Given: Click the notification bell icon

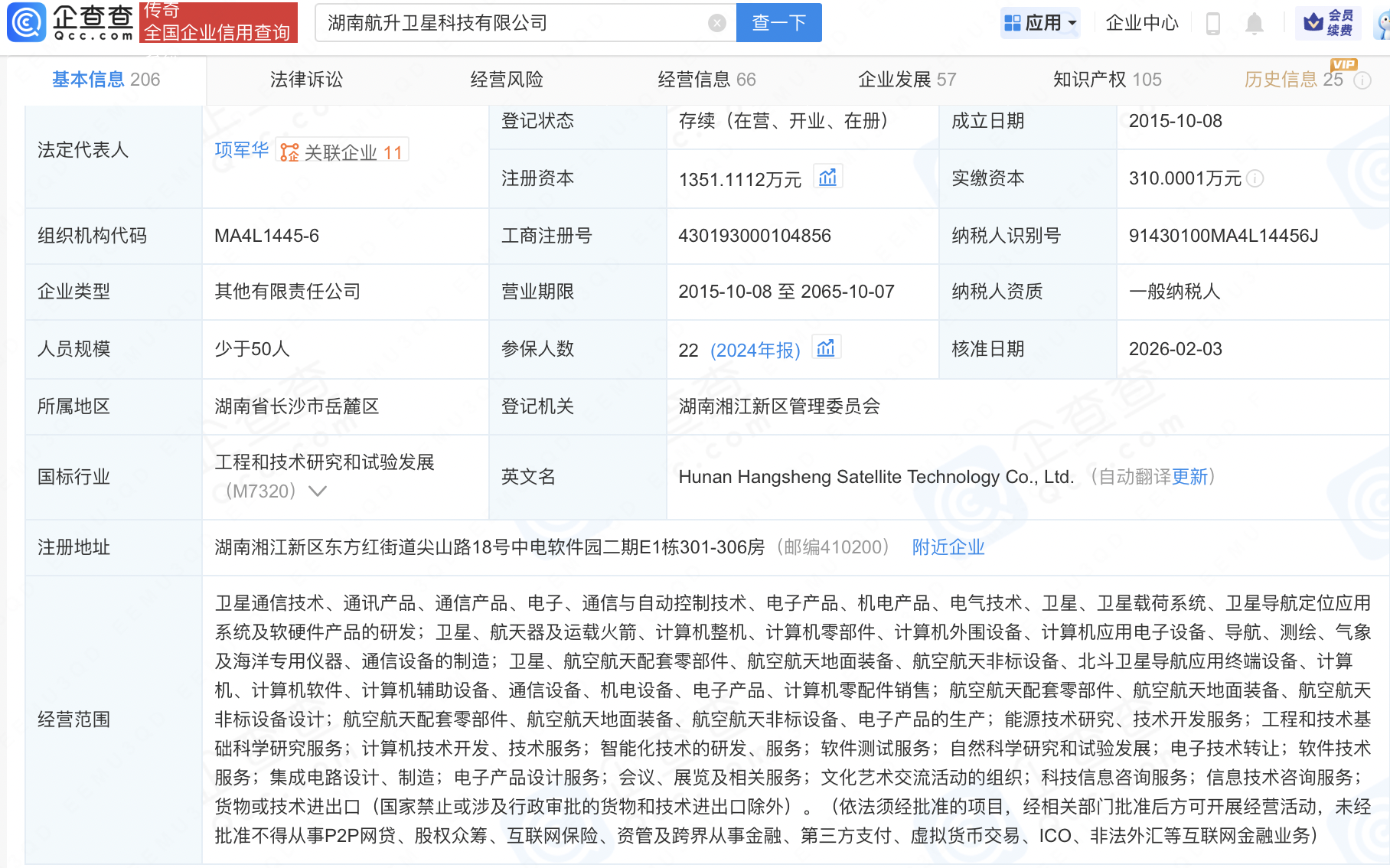Looking at the screenshot, I should 1255,23.
